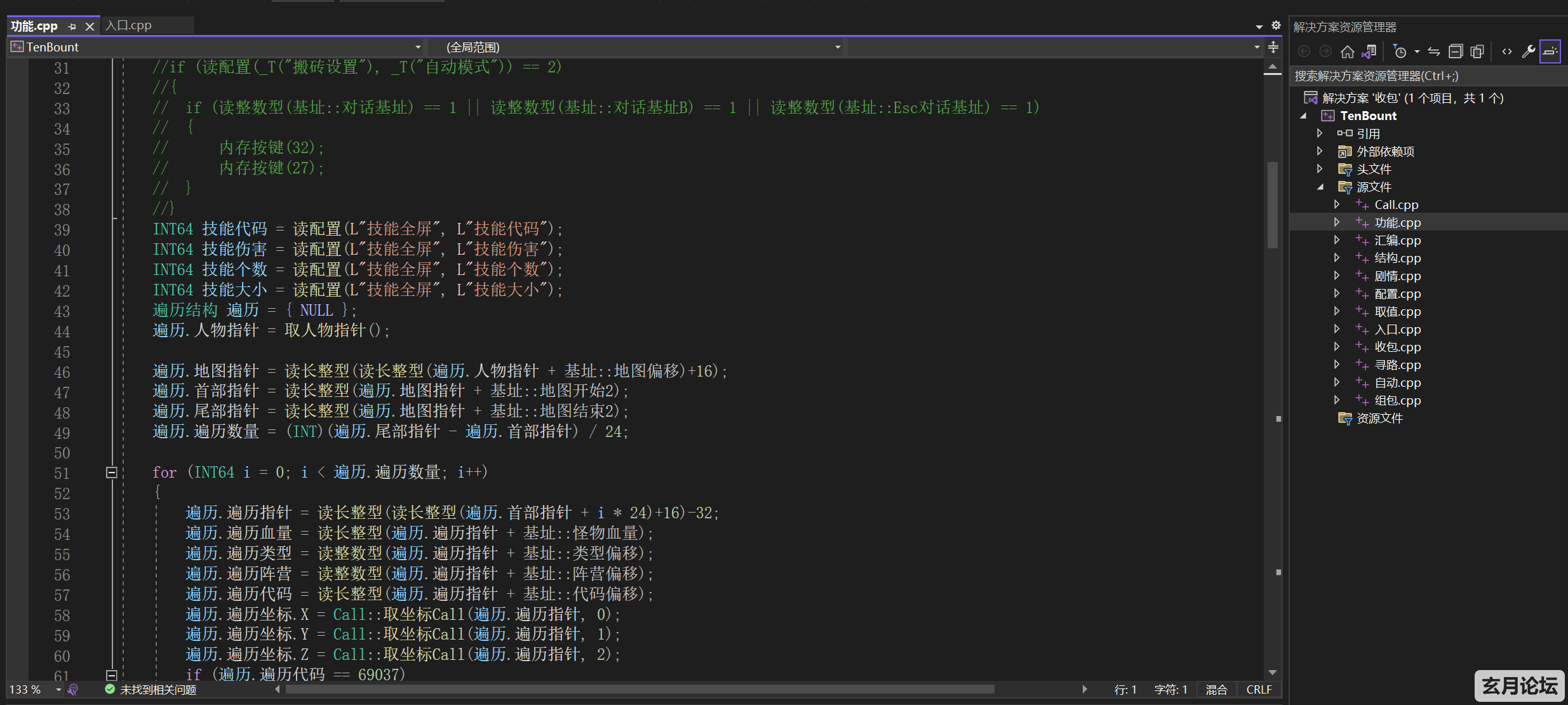Viewport: 1568px width, 705px height.
Task: Open 结构.cpp from the tree
Action: (1397, 258)
